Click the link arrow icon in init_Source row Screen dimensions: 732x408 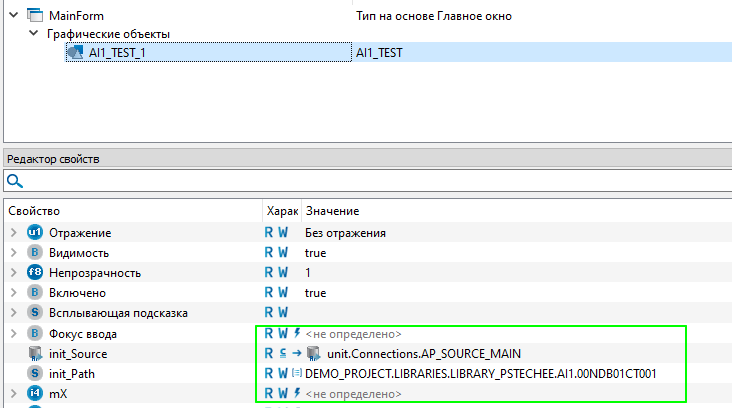[x=297, y=353]
